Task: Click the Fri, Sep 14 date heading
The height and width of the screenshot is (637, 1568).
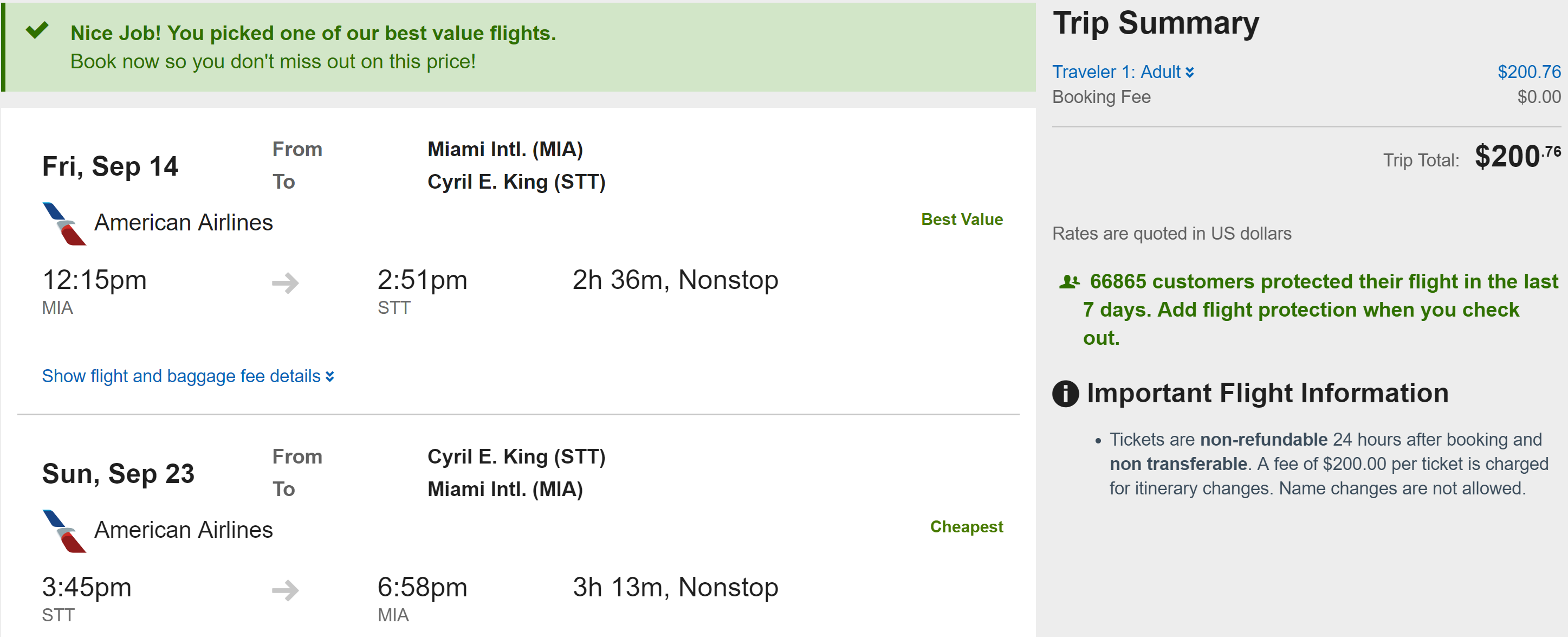Action: click(x=110, y=167)
